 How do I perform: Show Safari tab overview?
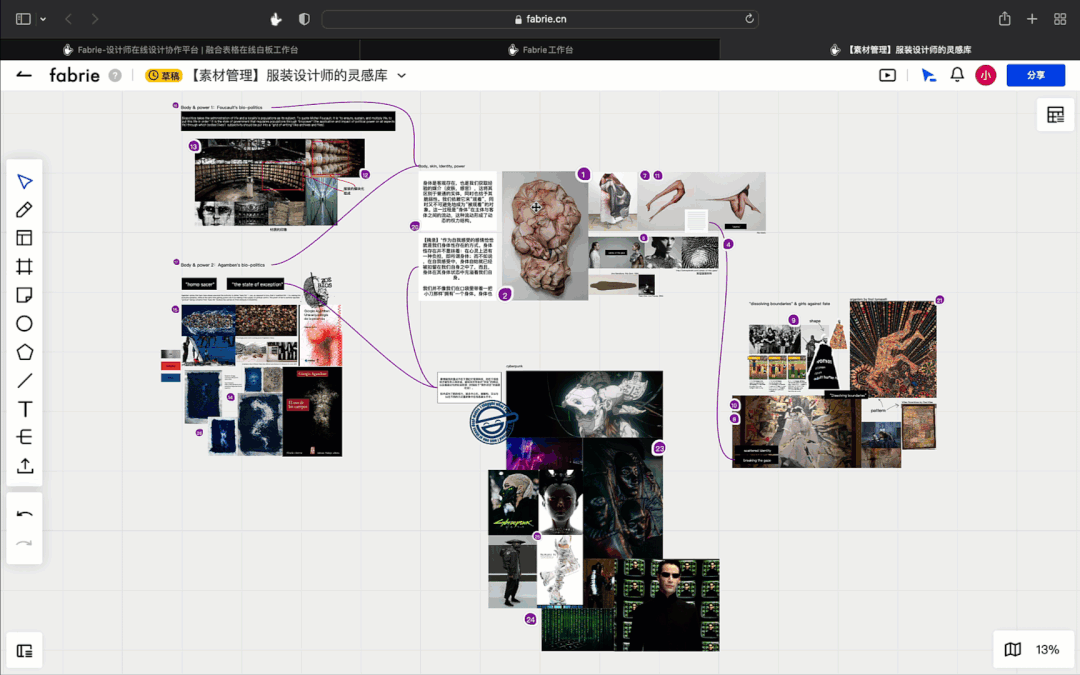click(1060, 19)
